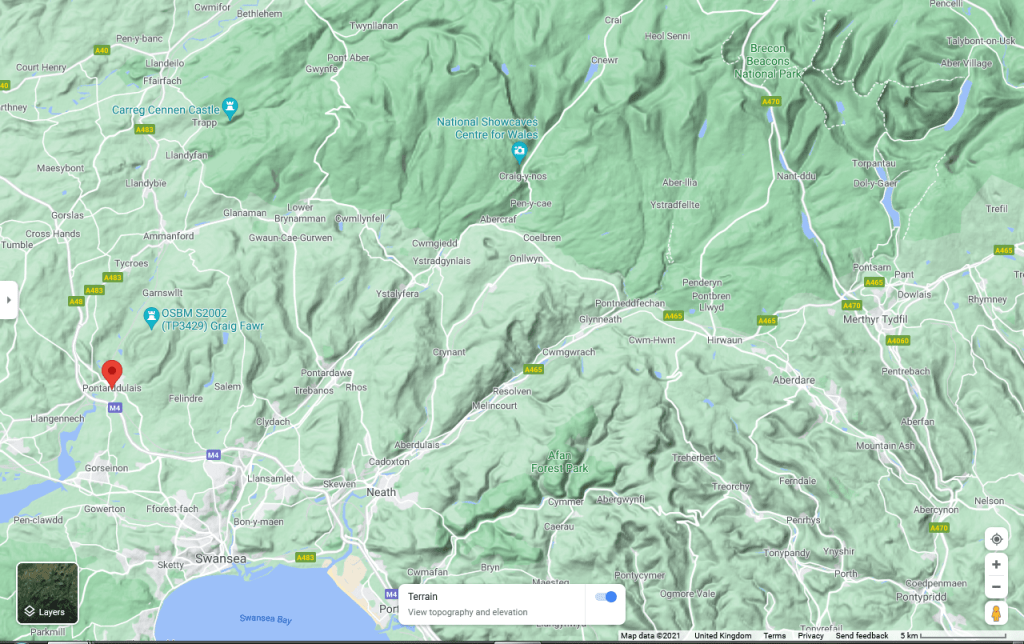The height and width of the screenshot is (644, 1024).
Task: Expand the collapsed side panel arrow
Action: [8, 299]
